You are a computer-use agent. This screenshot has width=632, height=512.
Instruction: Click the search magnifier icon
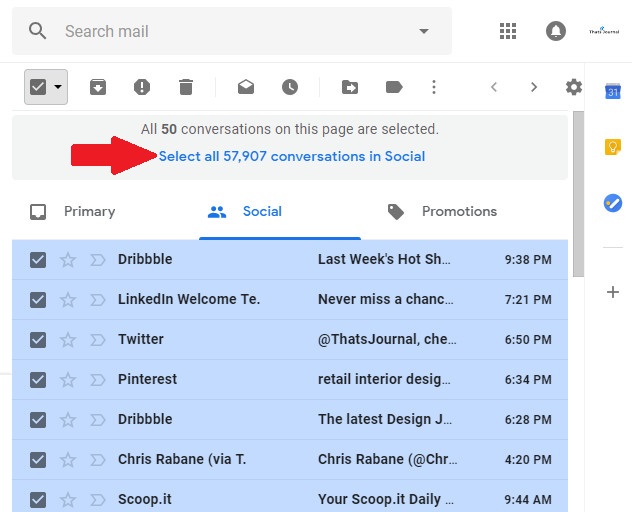coord(37,31)
